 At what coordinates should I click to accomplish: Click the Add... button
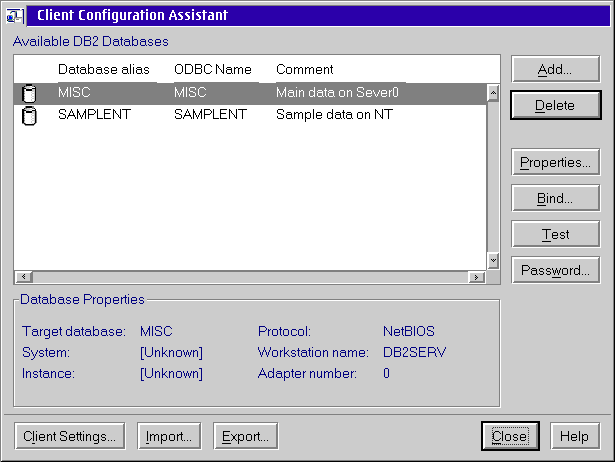pos(555,69)
